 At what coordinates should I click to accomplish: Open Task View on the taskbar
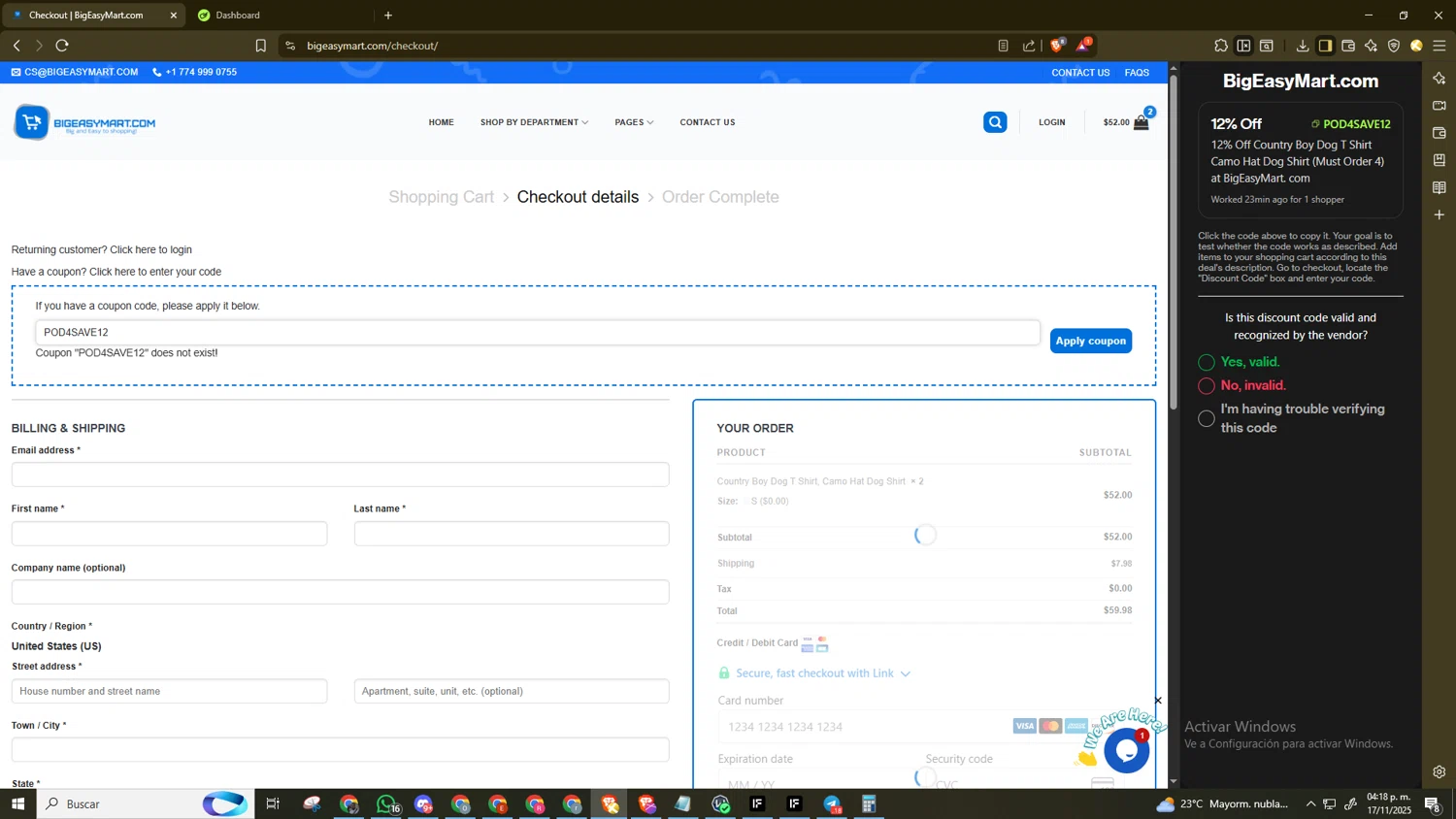[x=273, y=803]
